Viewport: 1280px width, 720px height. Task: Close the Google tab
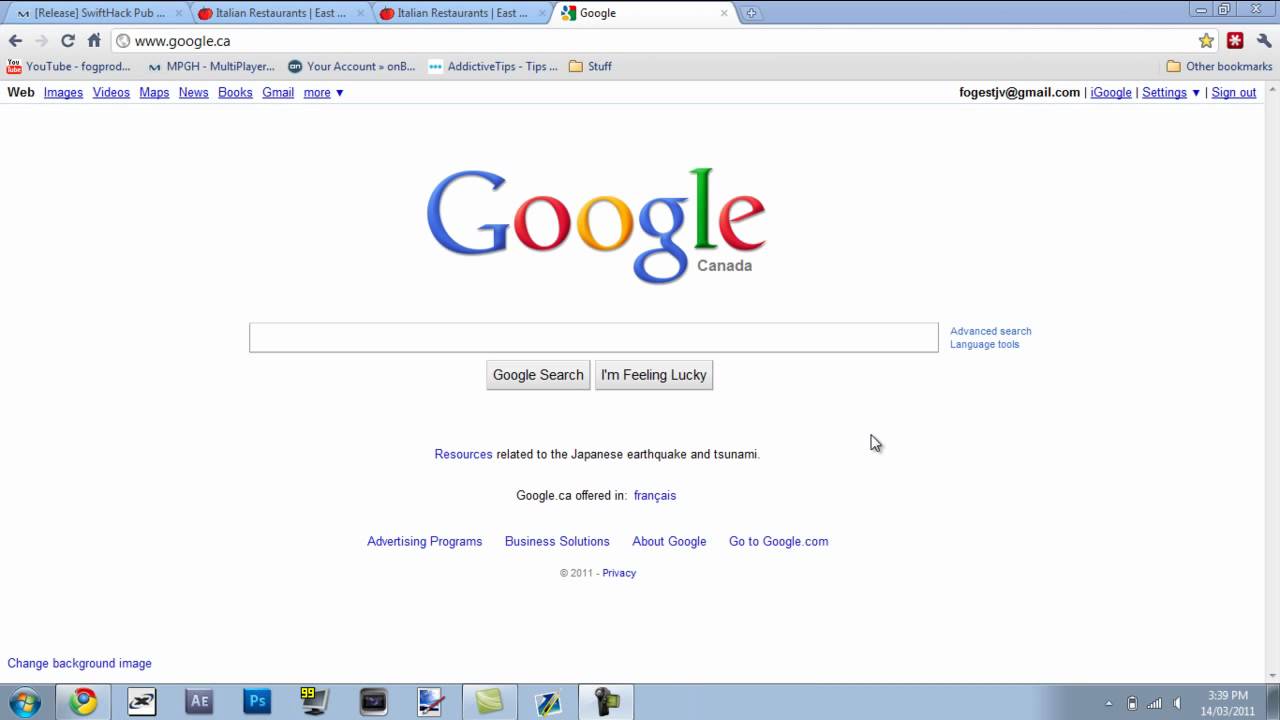[725, 13]
